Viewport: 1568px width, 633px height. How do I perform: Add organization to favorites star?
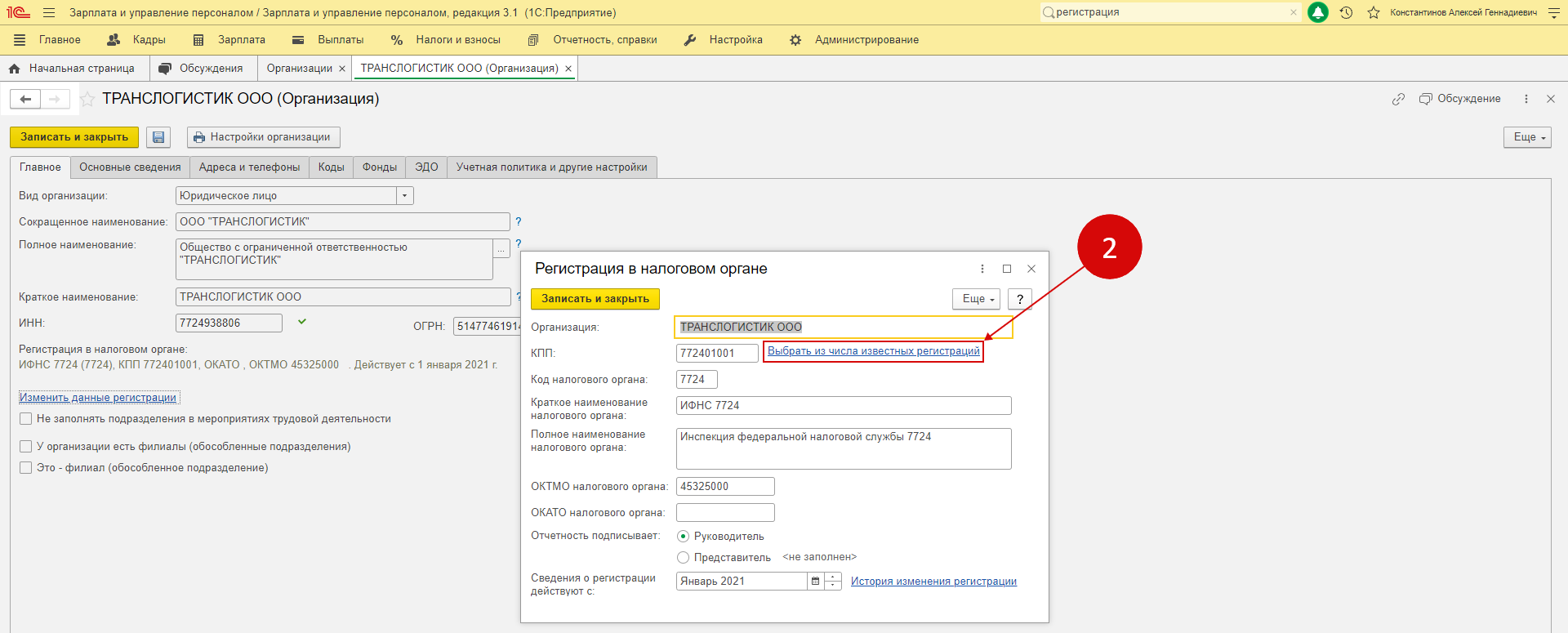87,99
